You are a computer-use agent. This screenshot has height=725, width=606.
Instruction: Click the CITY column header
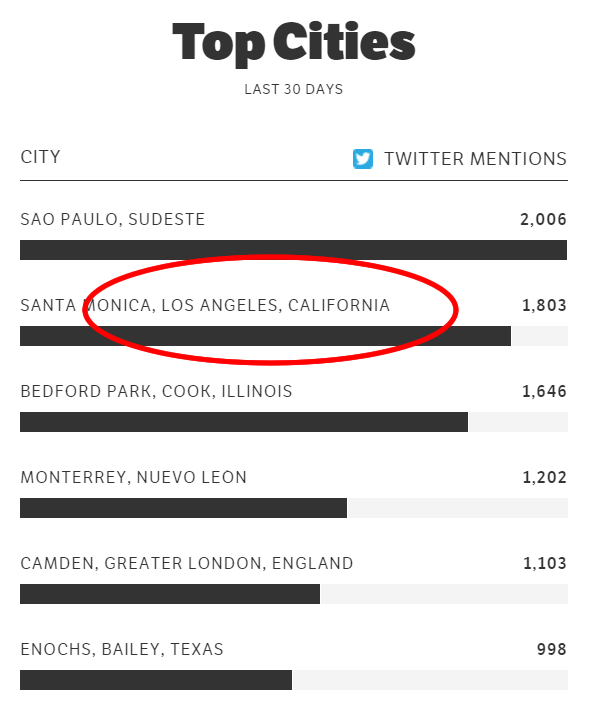pyautogui.click(x=40, y=157)
